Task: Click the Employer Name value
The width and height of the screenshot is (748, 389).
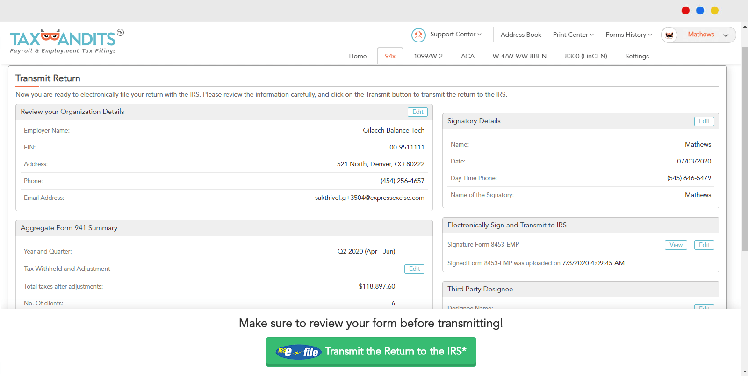Action: coord(393,130)
